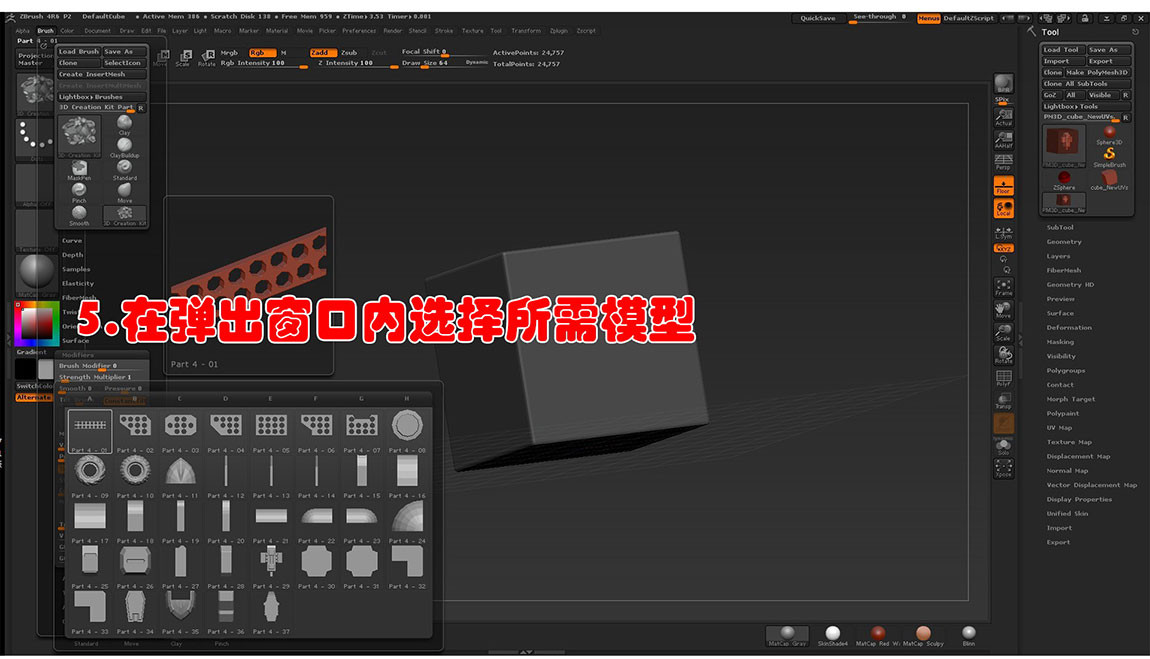Toggle the Rgb channel button
This screenshot has width=1150, height=659.
pyautogui.click(x=261, y=53)
